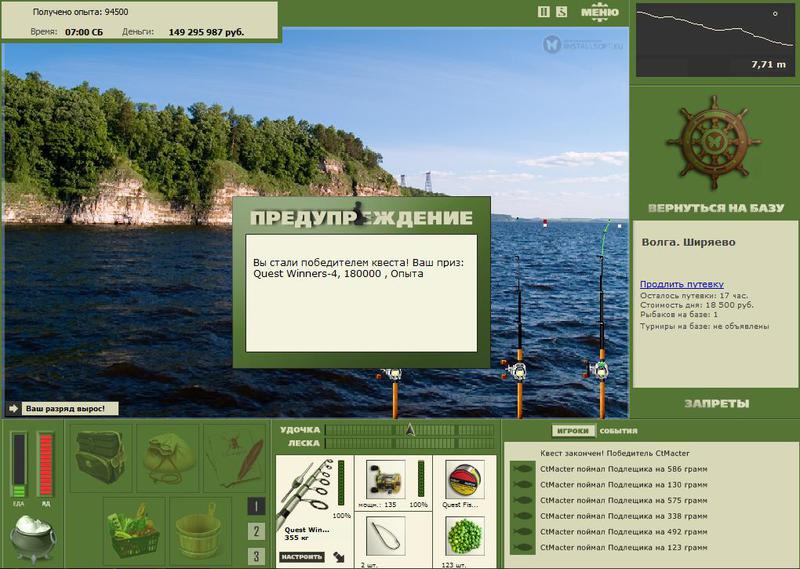Viewport: 800px width, 569px height.
Task: Open the food basket icon
Action: pyautogui.click(x=134, y=531)
